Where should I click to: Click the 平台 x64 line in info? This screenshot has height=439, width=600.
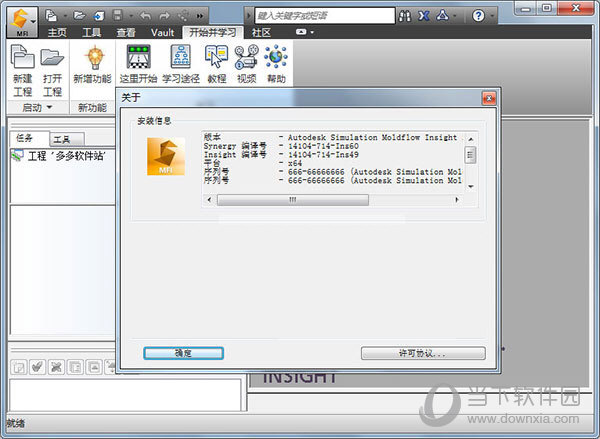[x=253, y=163]
